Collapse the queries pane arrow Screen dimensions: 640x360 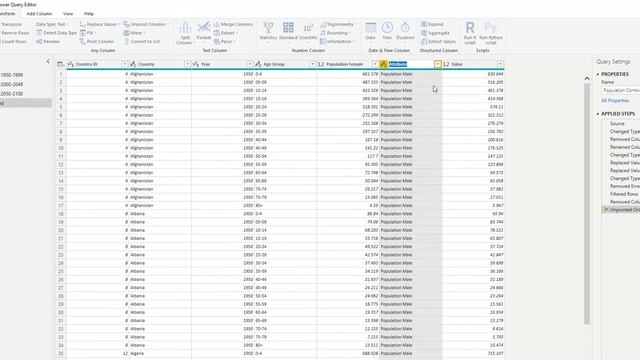[x=48, y=61]
